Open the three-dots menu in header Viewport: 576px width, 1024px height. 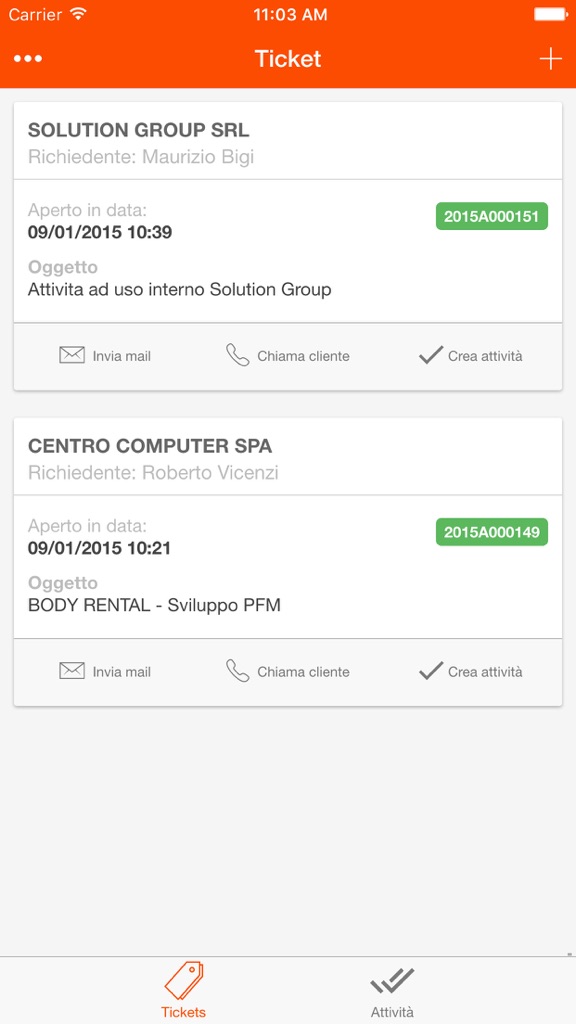(x=28, y=59)
